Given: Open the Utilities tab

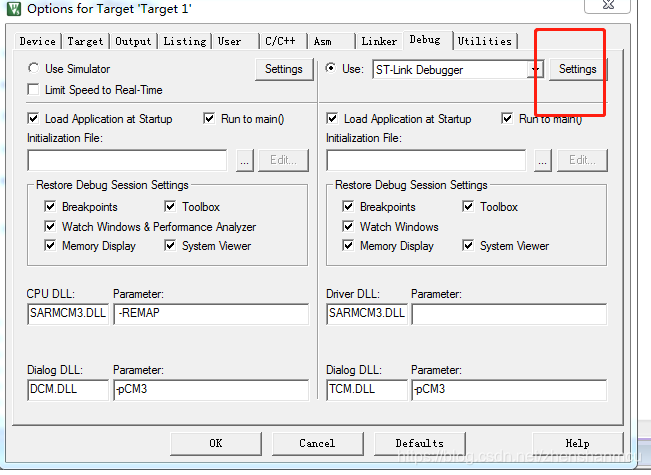Looking at the screenshot, I should [485, 41].
